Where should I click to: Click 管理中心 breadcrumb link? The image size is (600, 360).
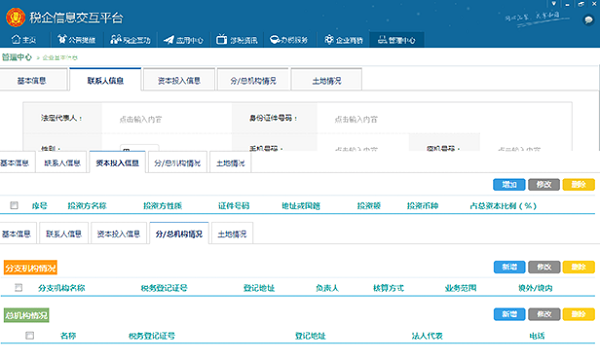[16, 57]
